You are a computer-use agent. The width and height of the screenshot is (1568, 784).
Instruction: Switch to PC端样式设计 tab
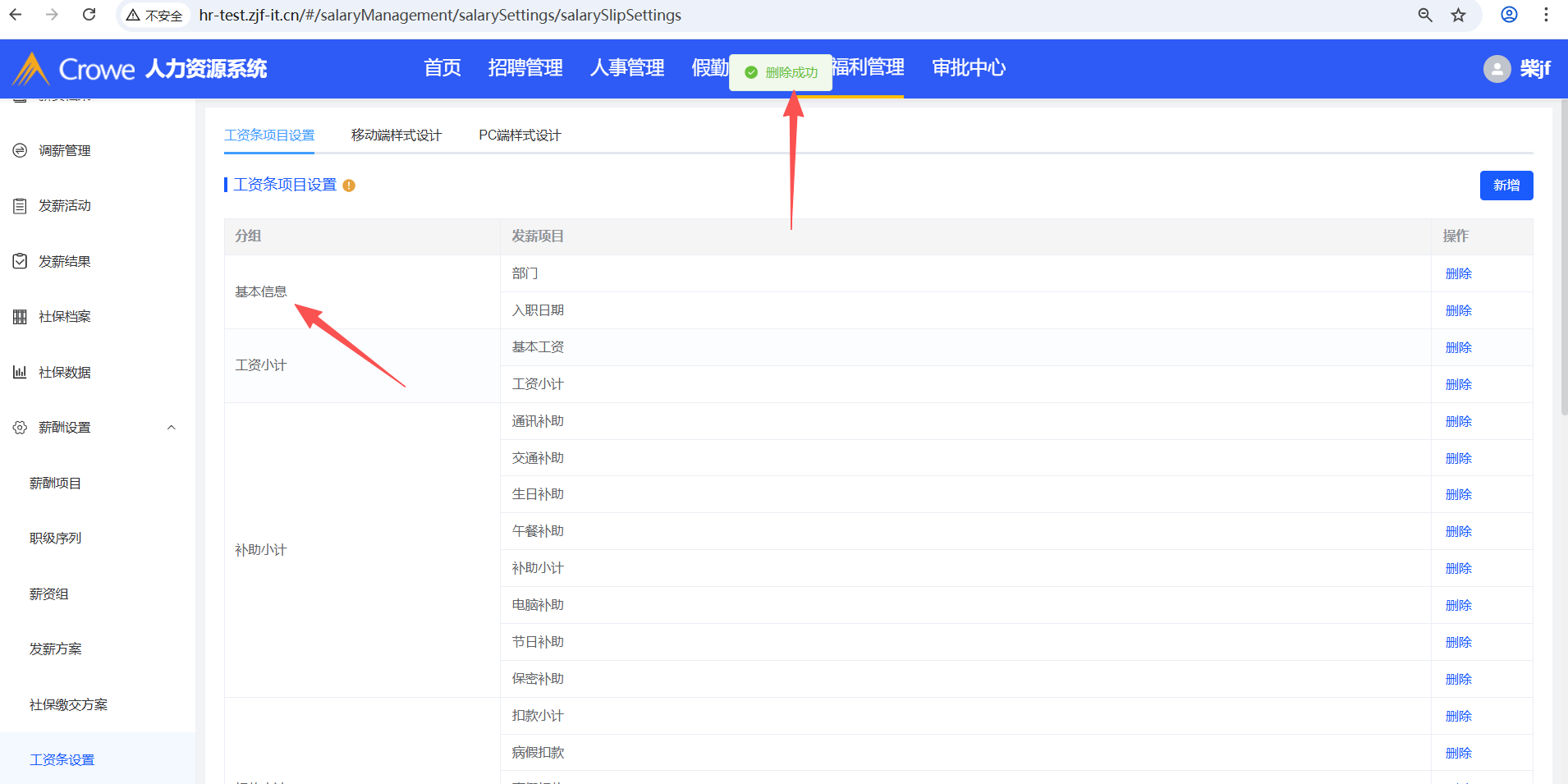point(520,135)
